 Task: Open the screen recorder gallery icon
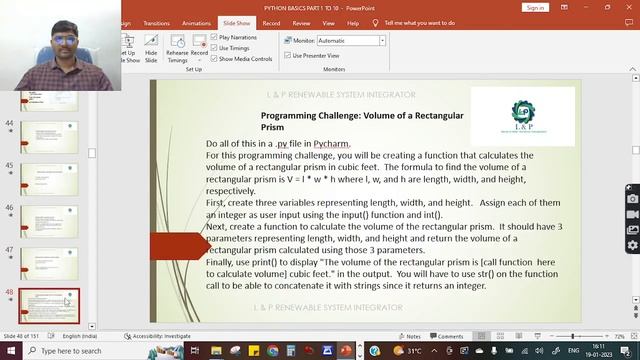[633, 230]
